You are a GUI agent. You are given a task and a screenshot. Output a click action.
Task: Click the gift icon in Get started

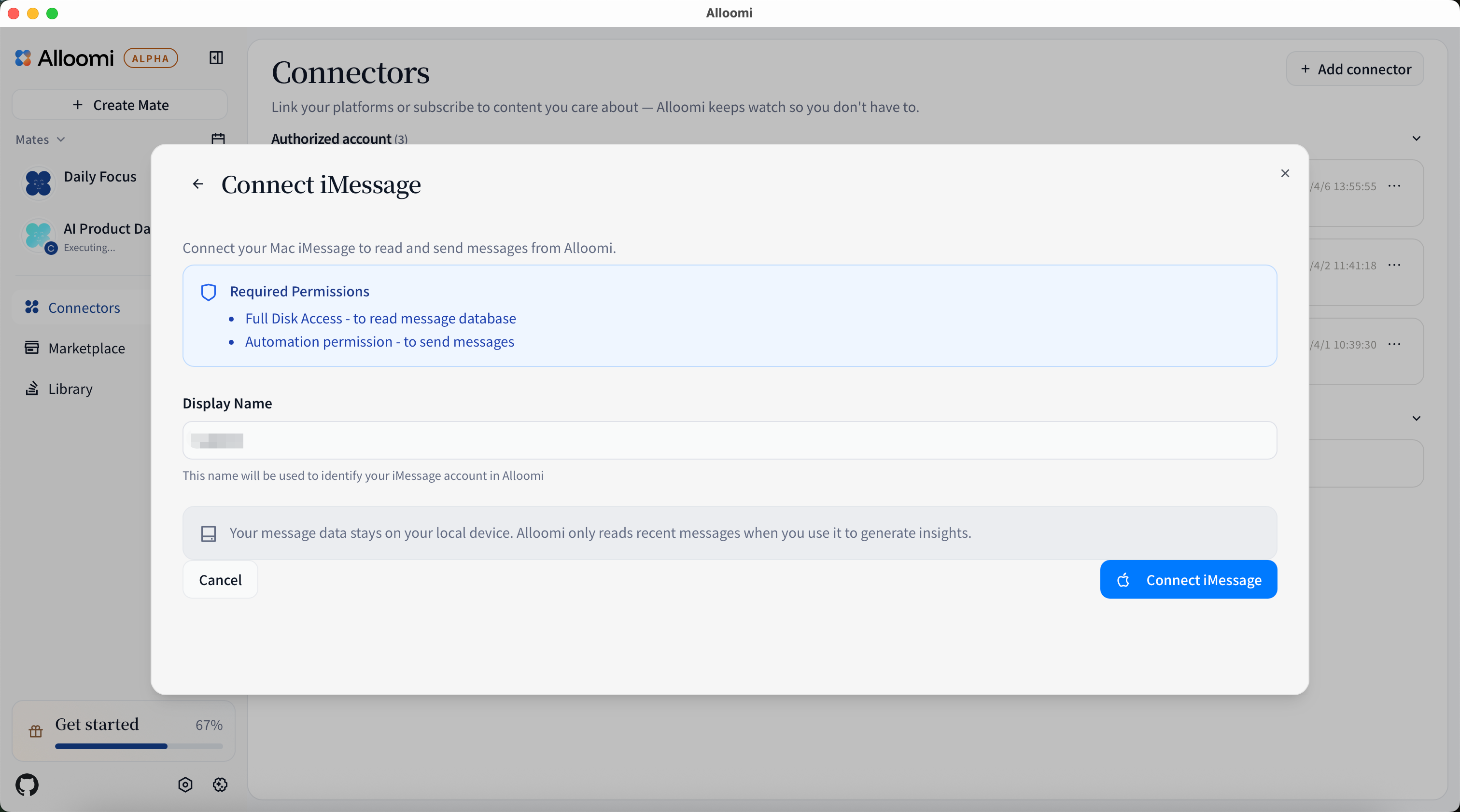pos(36,731)
